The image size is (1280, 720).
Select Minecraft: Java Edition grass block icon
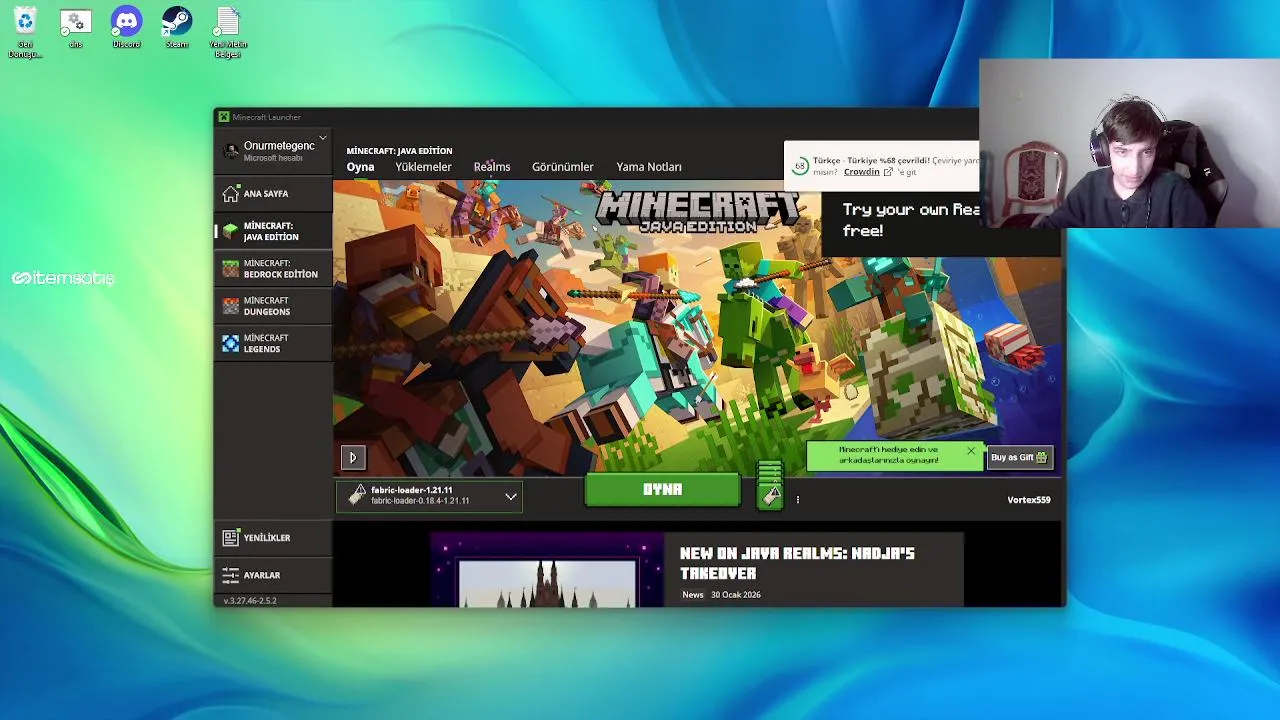(x=231, y=231)
